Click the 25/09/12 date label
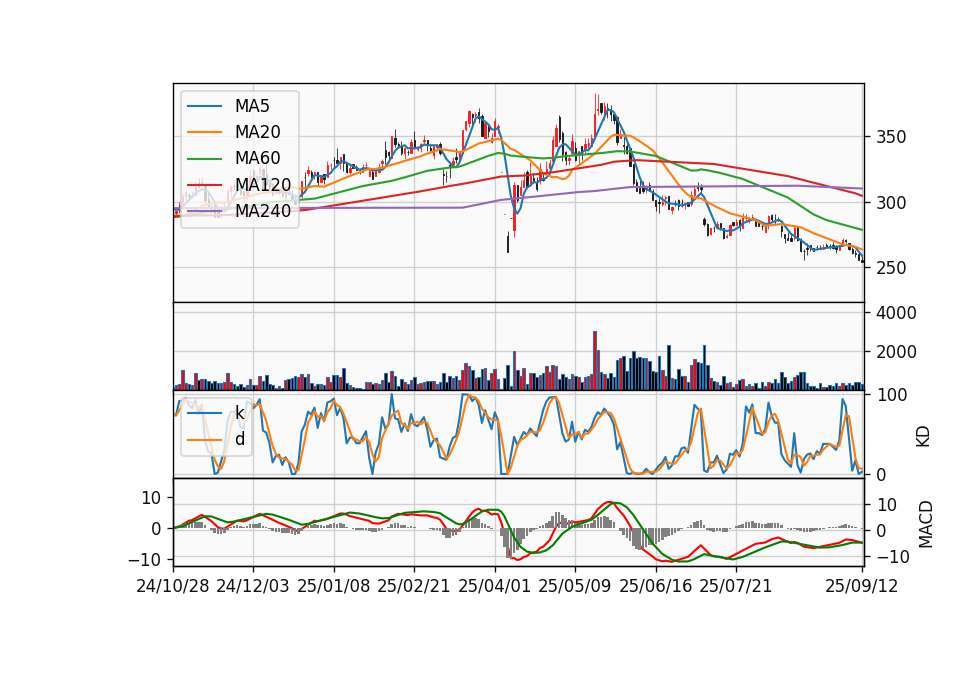 point(861,586)
